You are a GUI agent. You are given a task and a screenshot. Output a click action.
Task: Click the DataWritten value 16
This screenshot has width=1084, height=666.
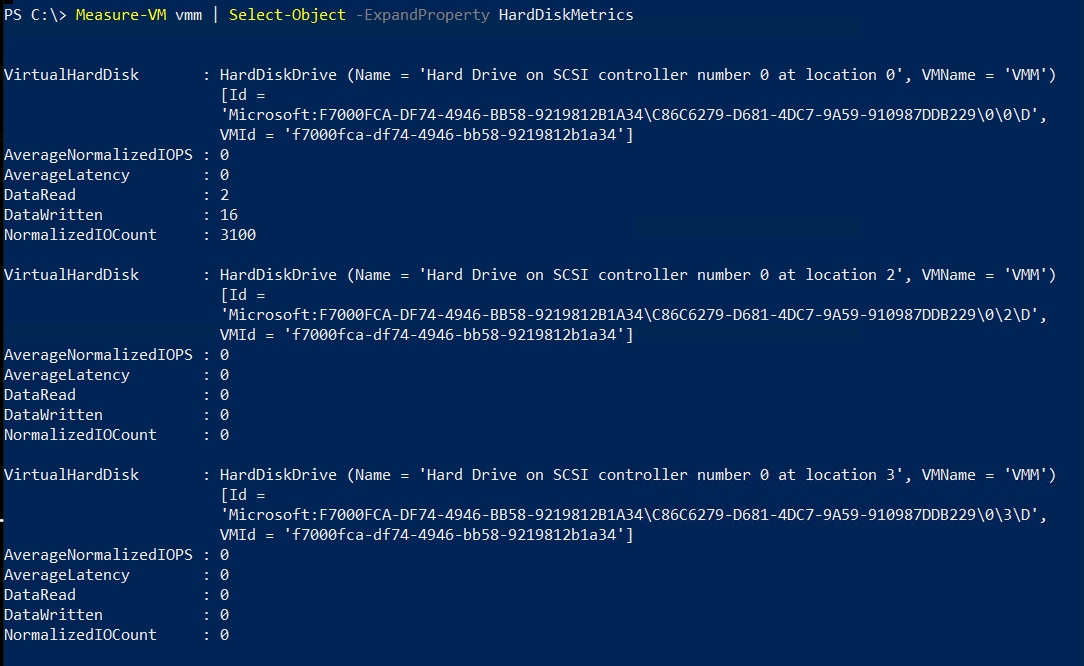pos(229,215)
